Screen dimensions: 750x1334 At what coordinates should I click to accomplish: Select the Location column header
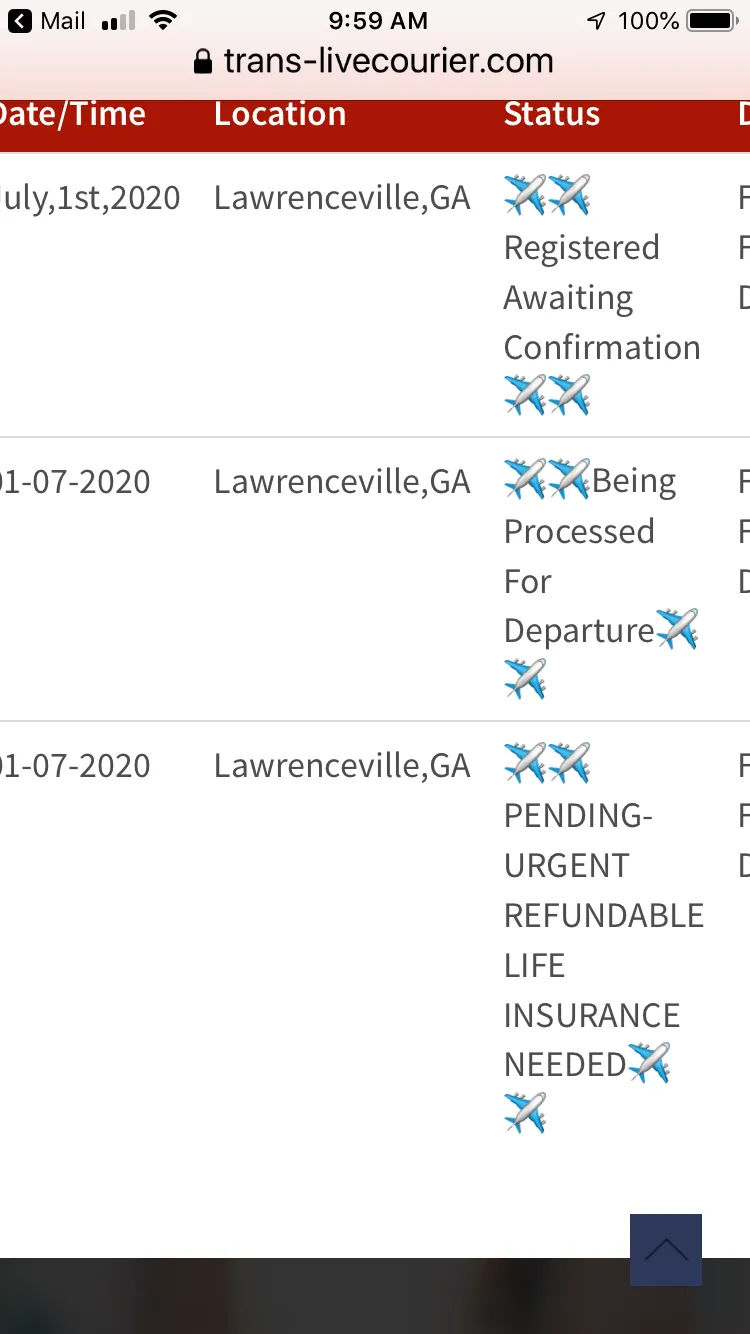tap(280, 114)
